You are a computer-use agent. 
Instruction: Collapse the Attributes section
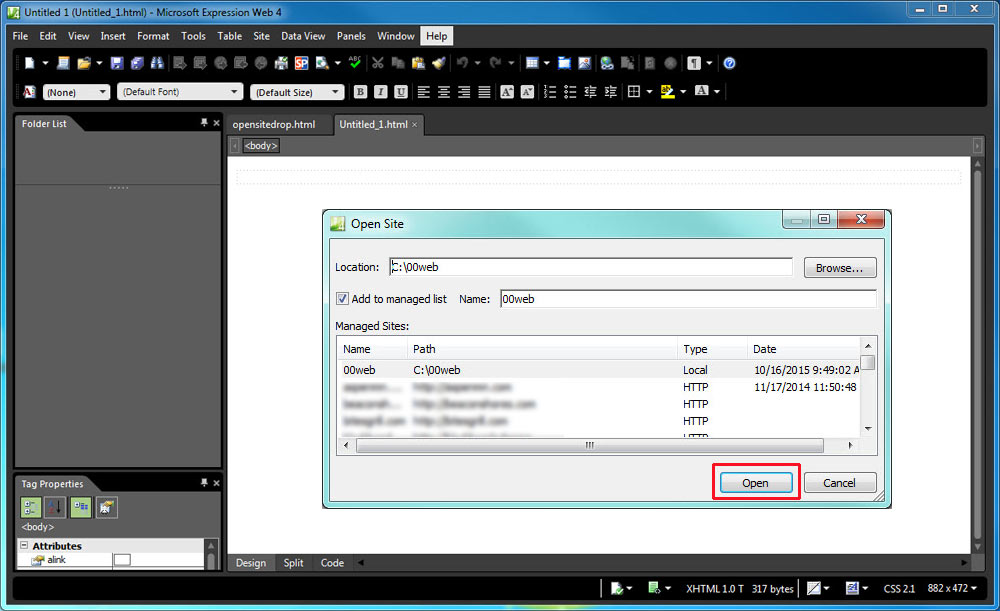coord(24,545)
